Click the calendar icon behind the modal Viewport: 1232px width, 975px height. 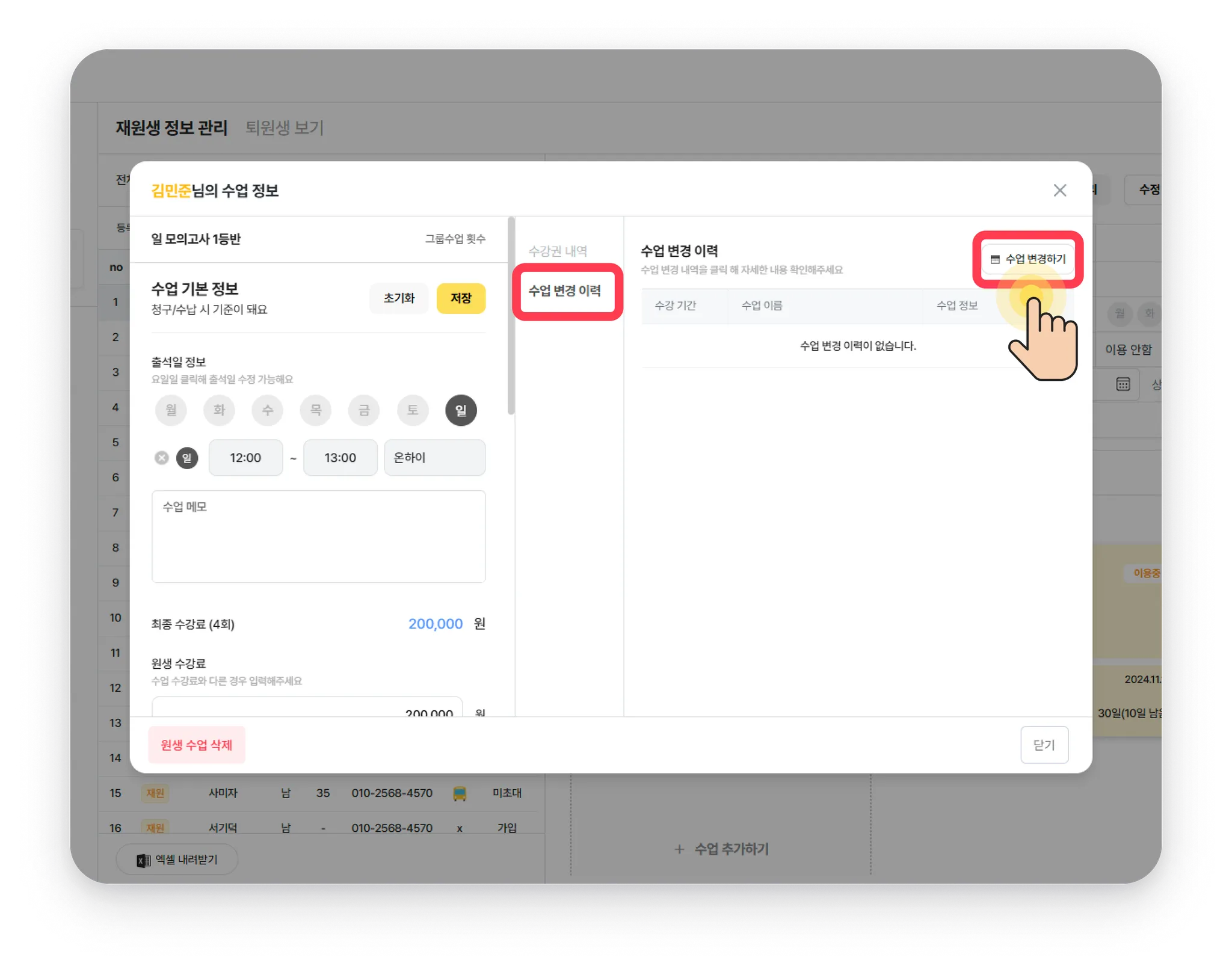pos(1123,384)
